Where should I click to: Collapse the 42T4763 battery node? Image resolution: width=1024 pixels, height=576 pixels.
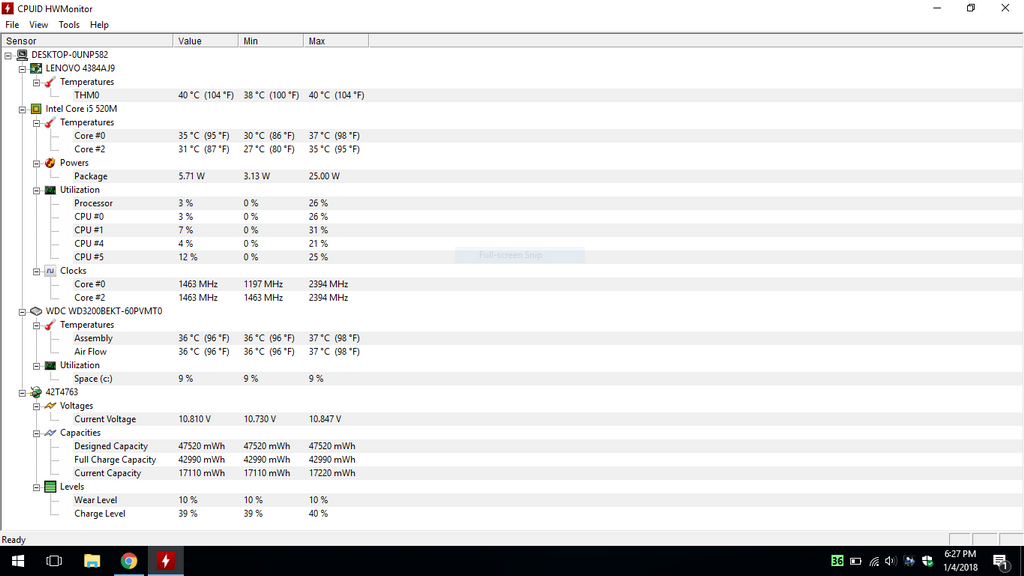pos(22,393)
